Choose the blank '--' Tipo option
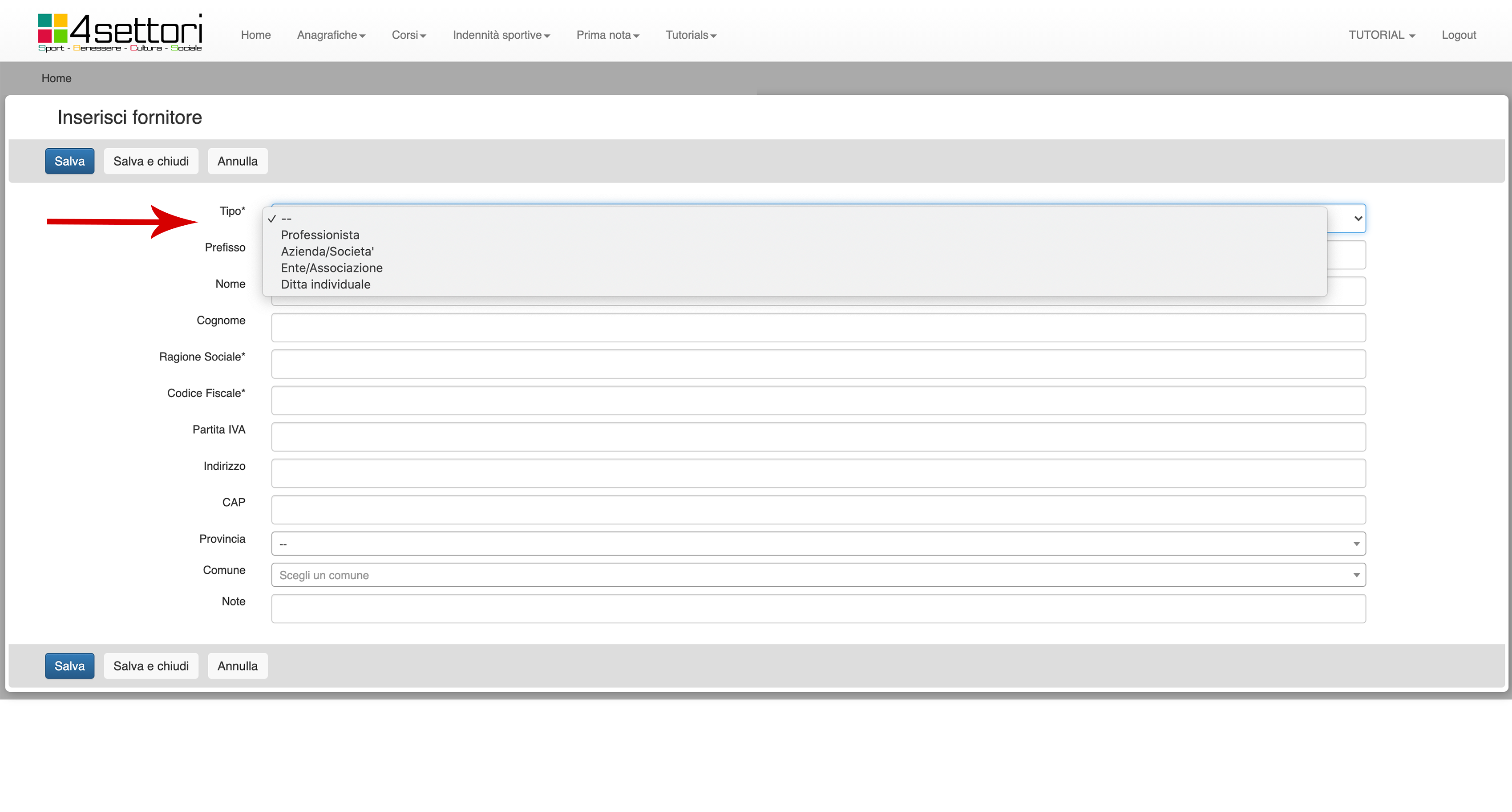This screenshot has height=812, width=1512. pyautogui.click(x=287, y=219)
